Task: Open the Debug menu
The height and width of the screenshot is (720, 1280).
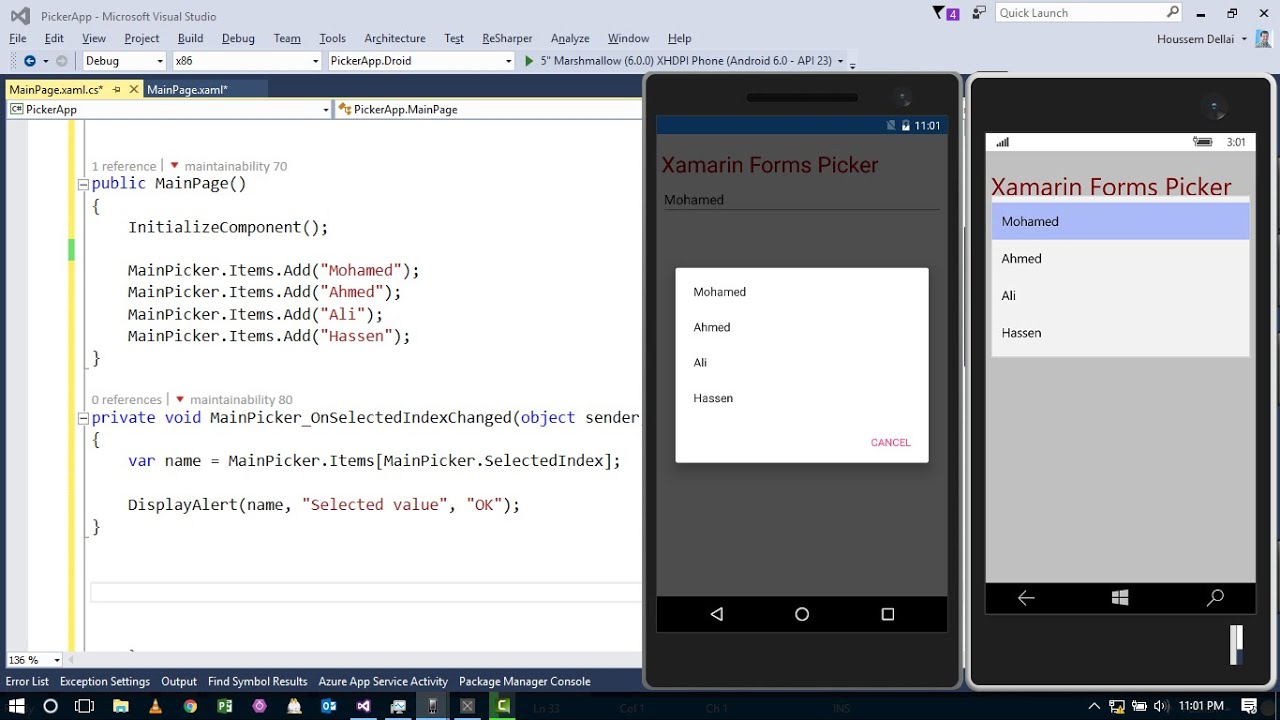Action: (238, 38)
